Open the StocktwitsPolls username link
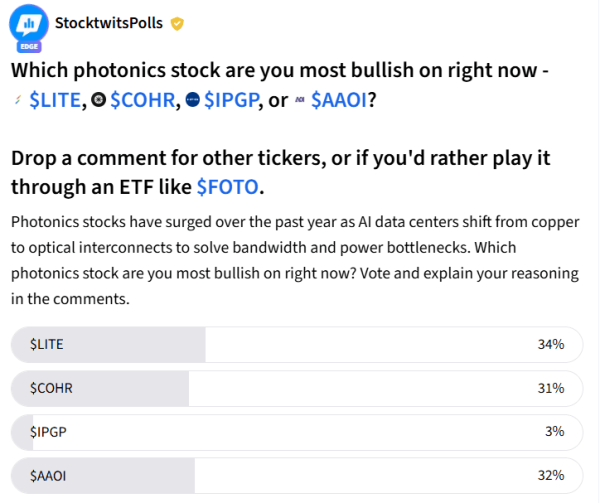This screenshot has width=600, height=503. (109, 23)
